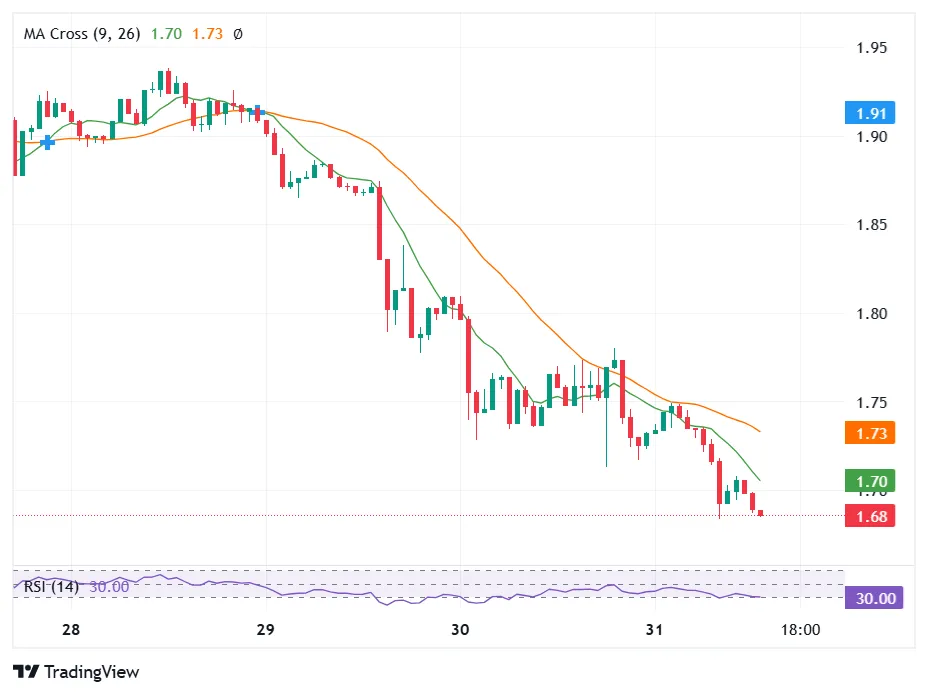Open the 18:00 time axis label

[x=799, y=630]
